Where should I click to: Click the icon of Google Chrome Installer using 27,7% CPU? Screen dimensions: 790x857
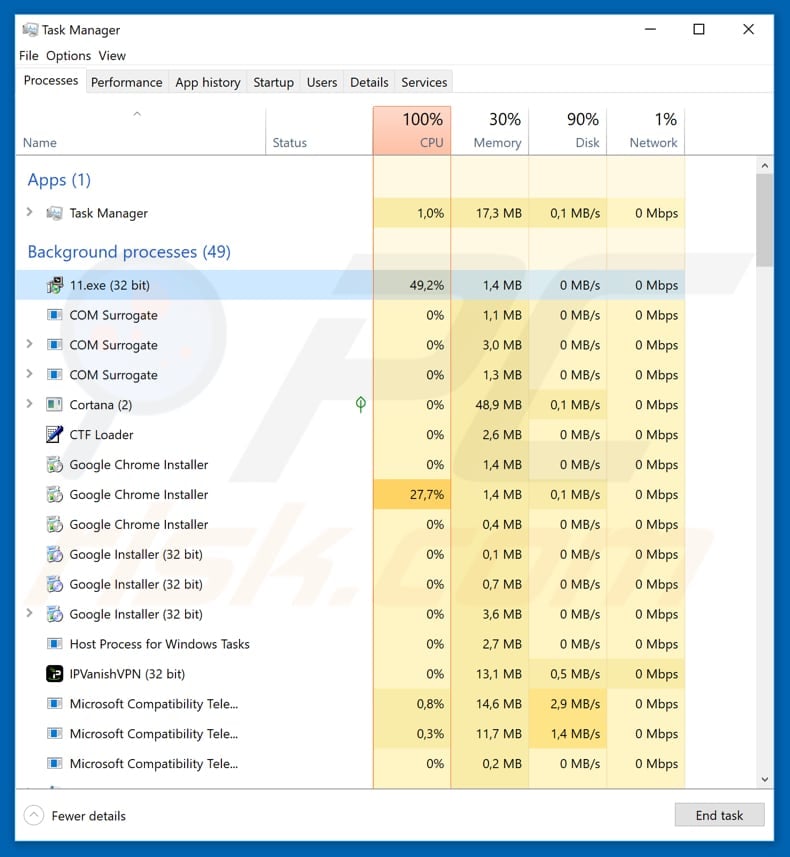coord(54,495)
